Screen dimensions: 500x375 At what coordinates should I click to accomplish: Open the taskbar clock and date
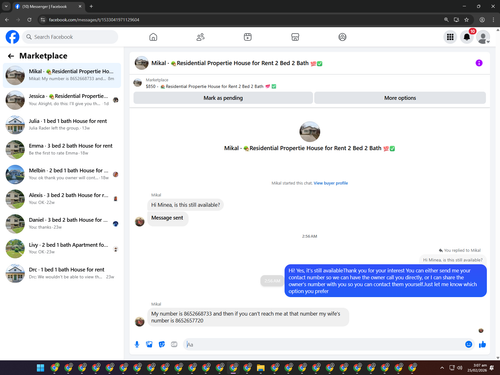[477, 368]
